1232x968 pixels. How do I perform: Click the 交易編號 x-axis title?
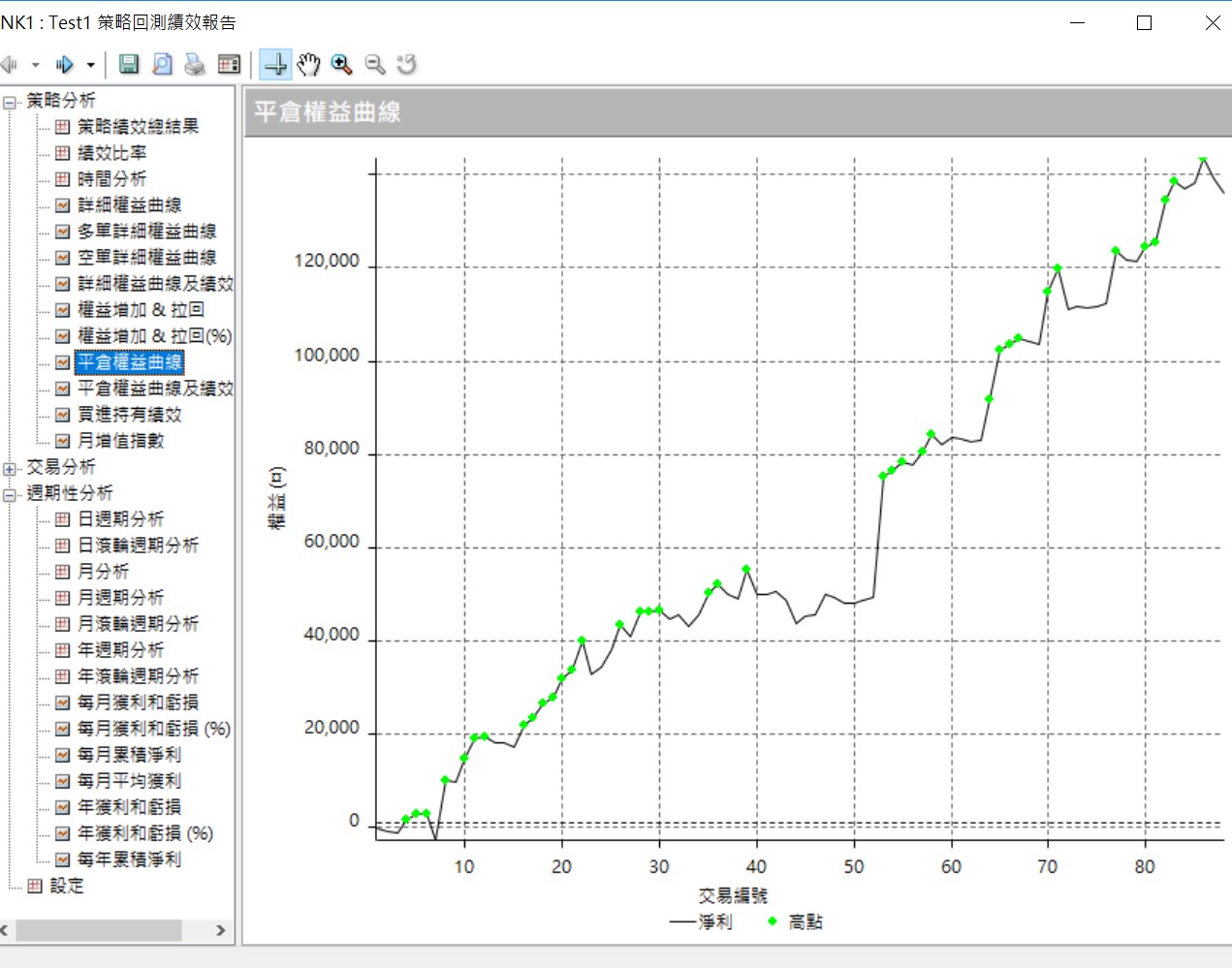click(733, 895)
